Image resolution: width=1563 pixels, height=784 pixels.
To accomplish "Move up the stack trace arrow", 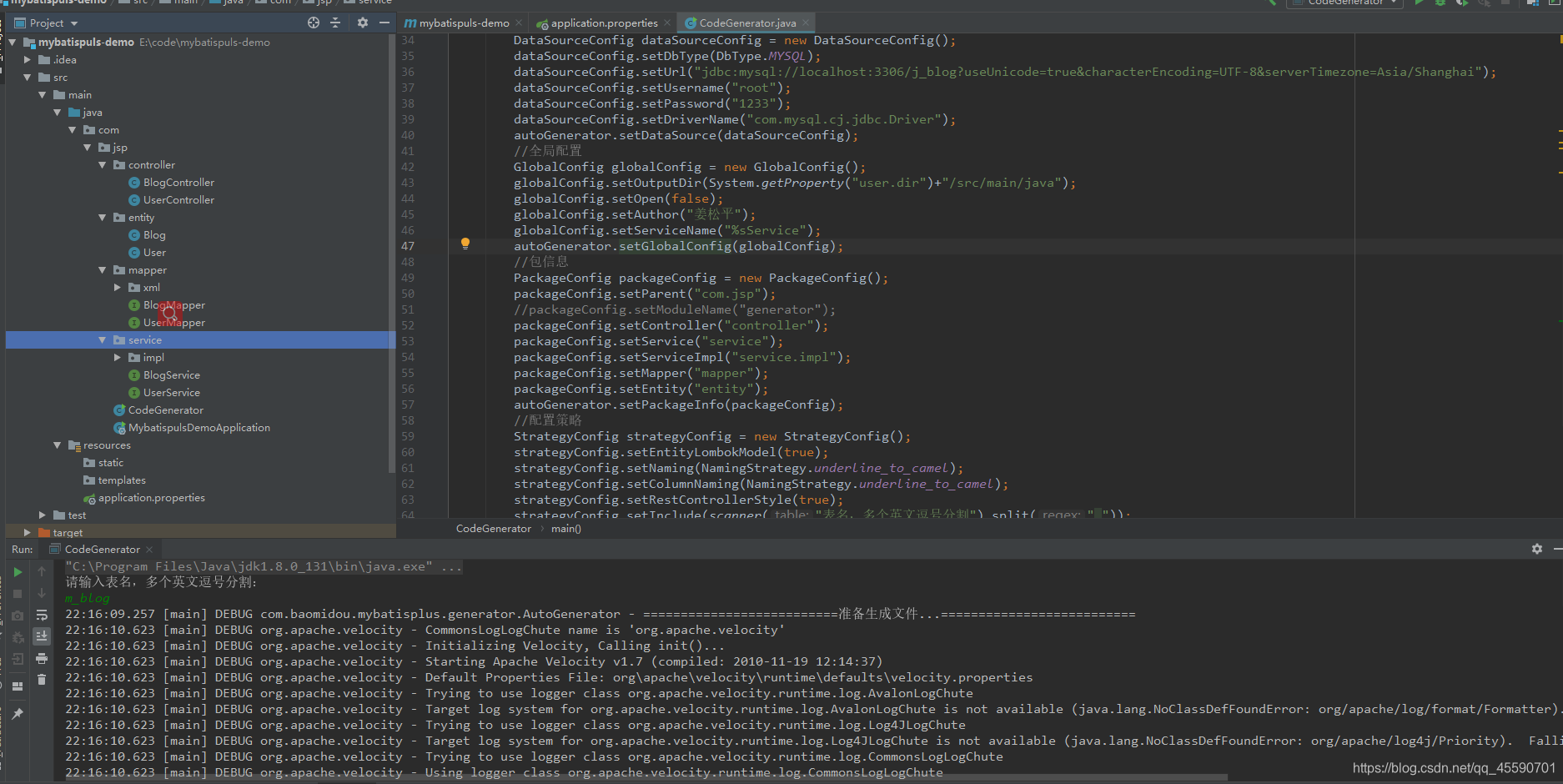I will tap(42, 571).
